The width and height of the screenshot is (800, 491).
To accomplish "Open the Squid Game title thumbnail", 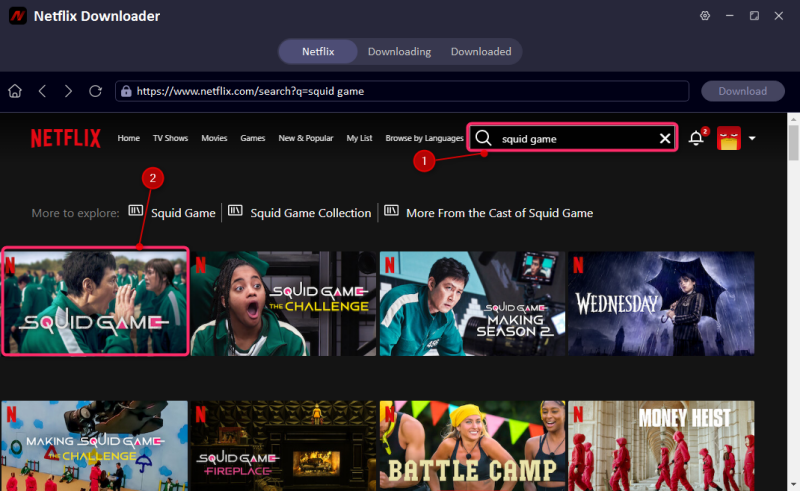I will [x=95, y=301].
